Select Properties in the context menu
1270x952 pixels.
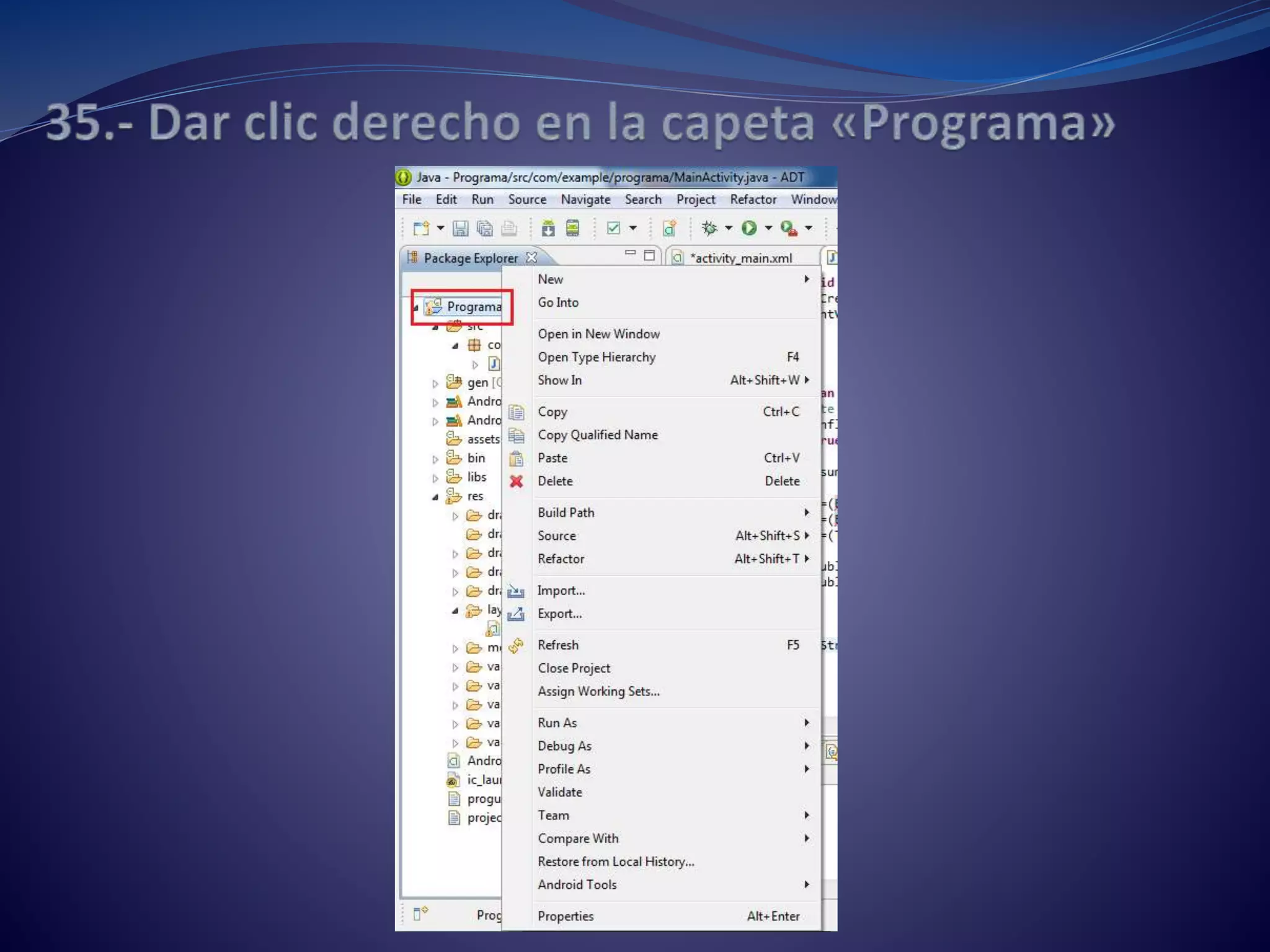click(x=566, y=916)
